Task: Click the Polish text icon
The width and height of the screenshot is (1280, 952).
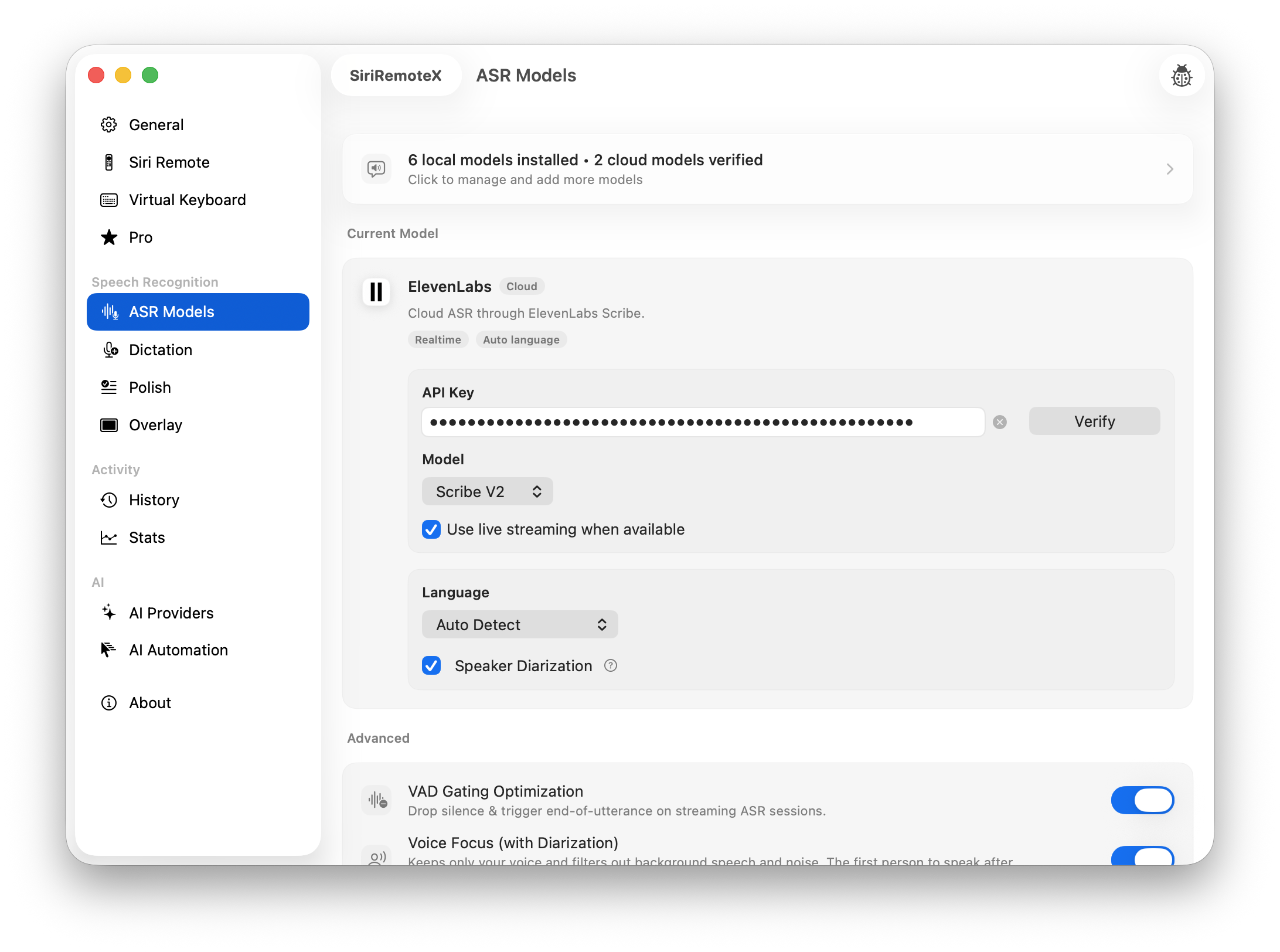Action: [x=109, y=387]
